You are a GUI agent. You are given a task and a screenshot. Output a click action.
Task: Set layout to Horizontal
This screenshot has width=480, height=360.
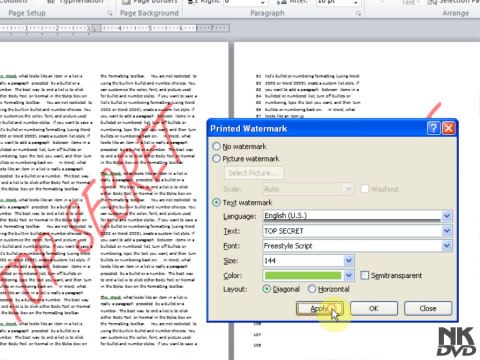tap(312, 289)
